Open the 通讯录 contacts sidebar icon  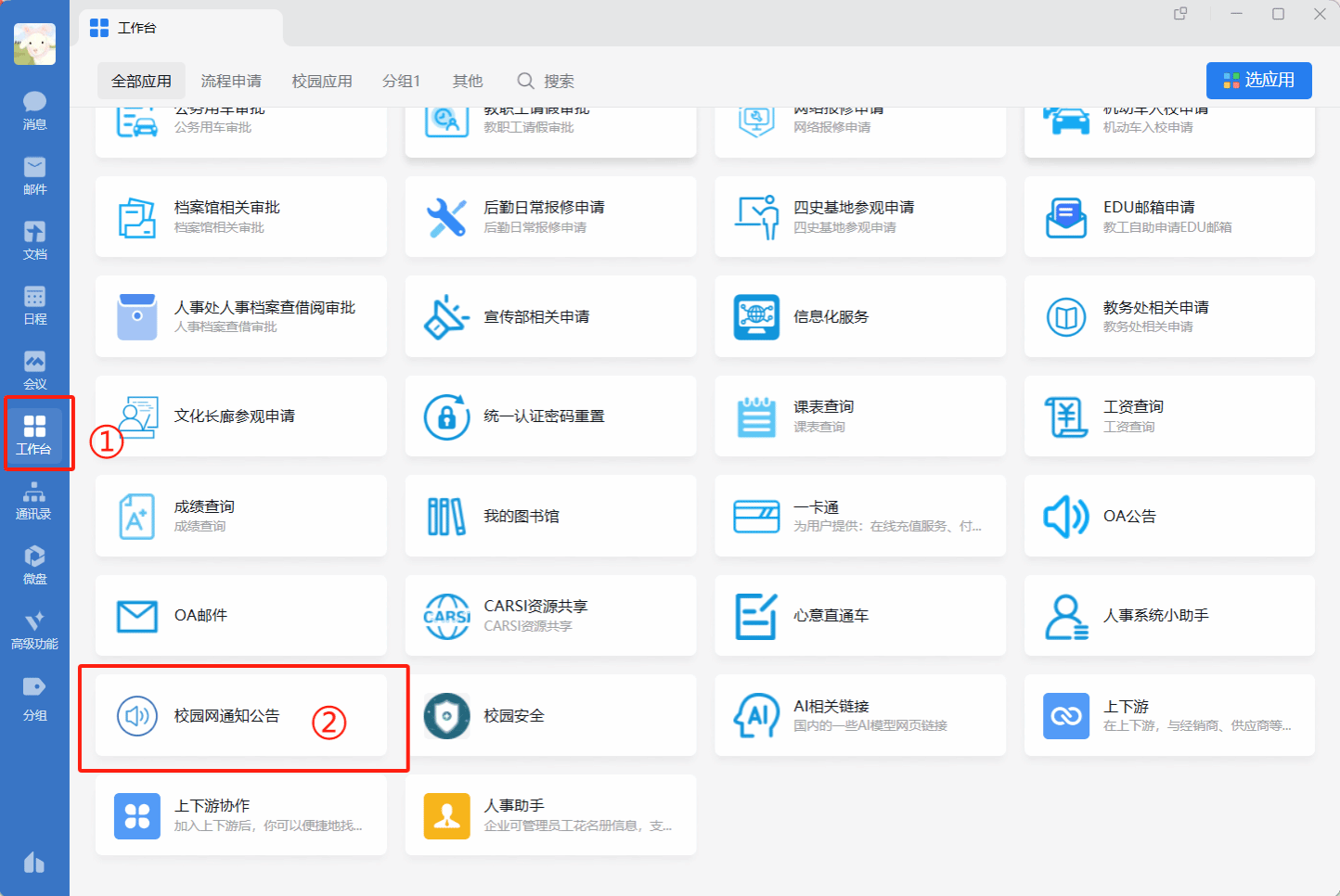(34, 499)
